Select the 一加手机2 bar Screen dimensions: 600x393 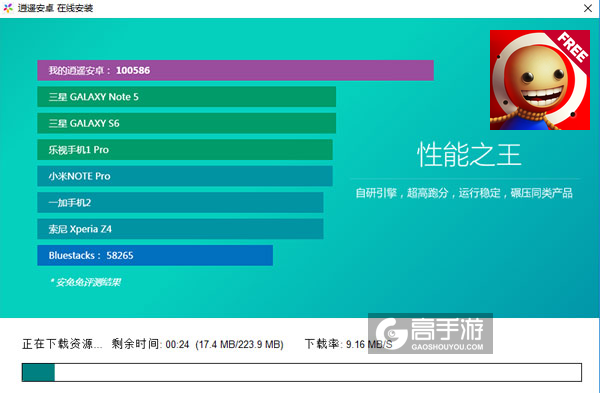(180, 202)
